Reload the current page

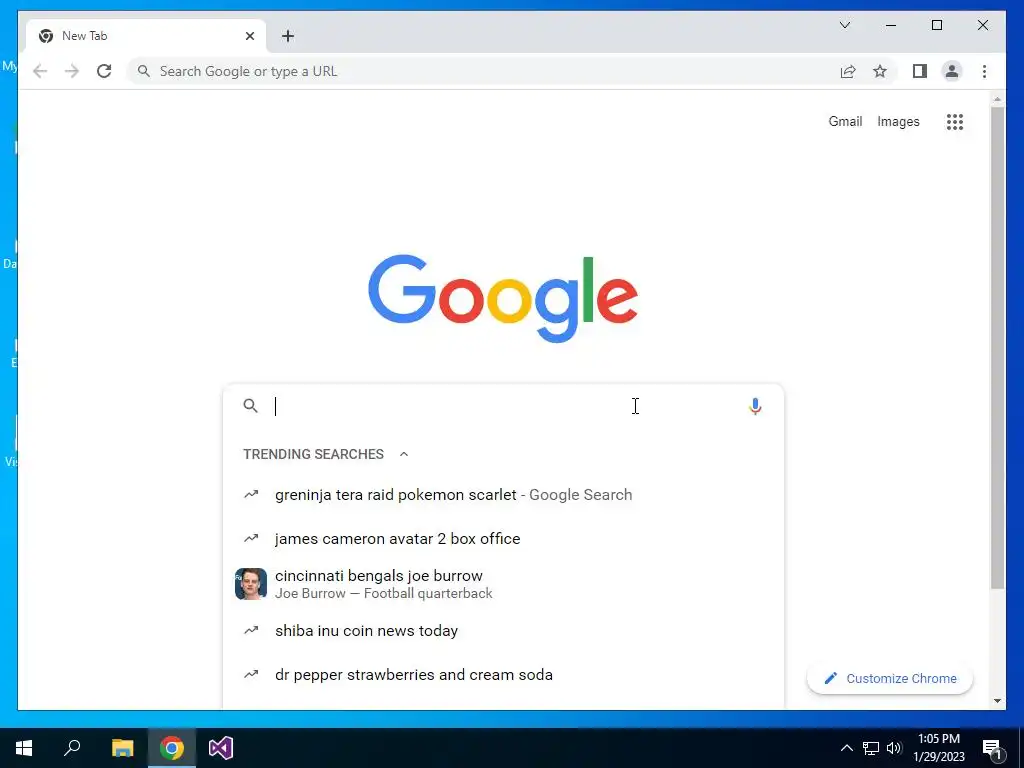click(x=104, y=71)
